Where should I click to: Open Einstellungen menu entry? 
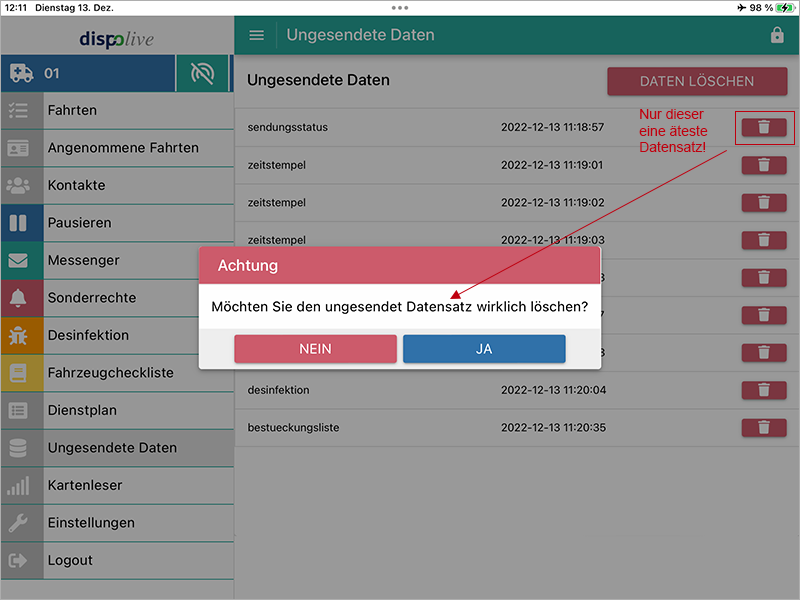[117, 523]
